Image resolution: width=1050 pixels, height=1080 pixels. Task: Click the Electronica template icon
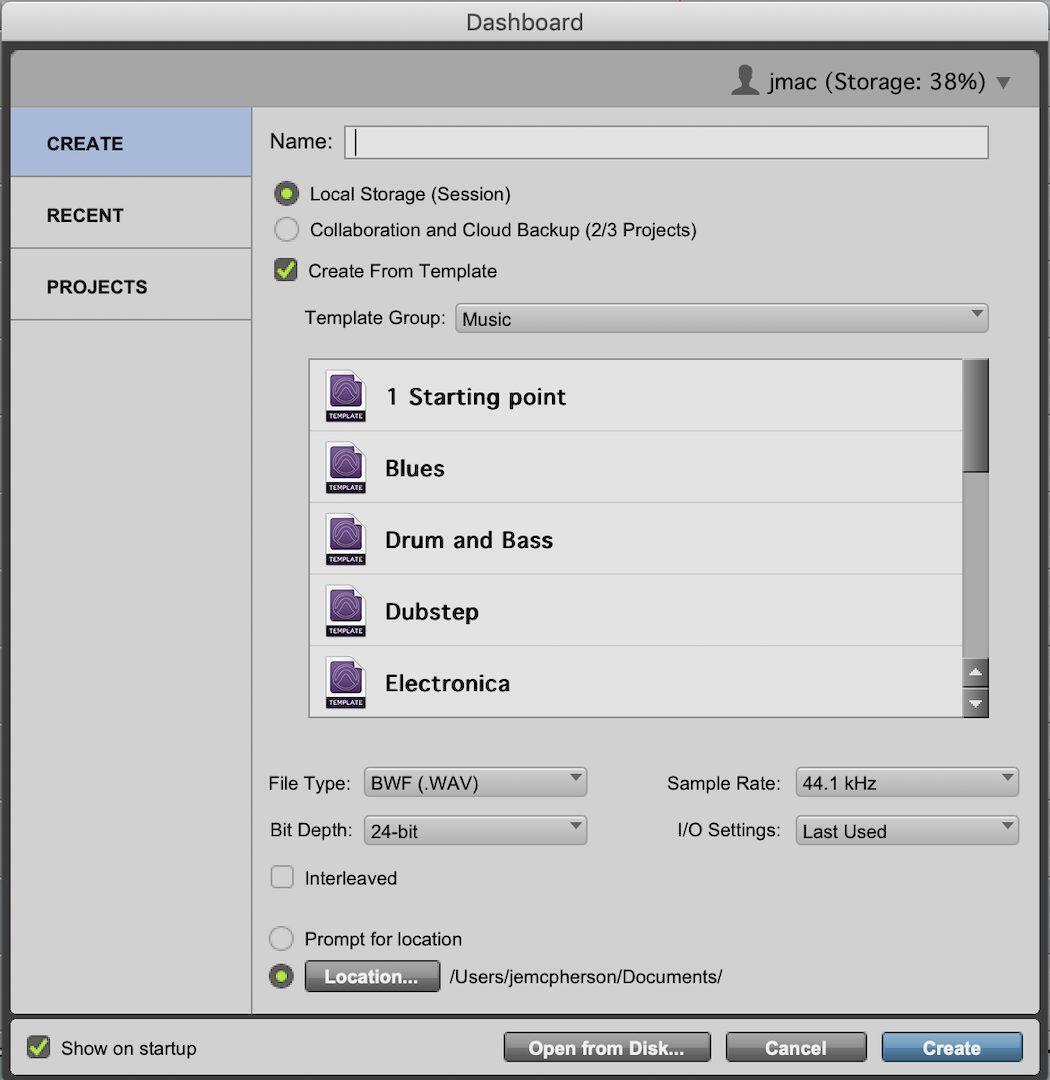pos(346,683)
